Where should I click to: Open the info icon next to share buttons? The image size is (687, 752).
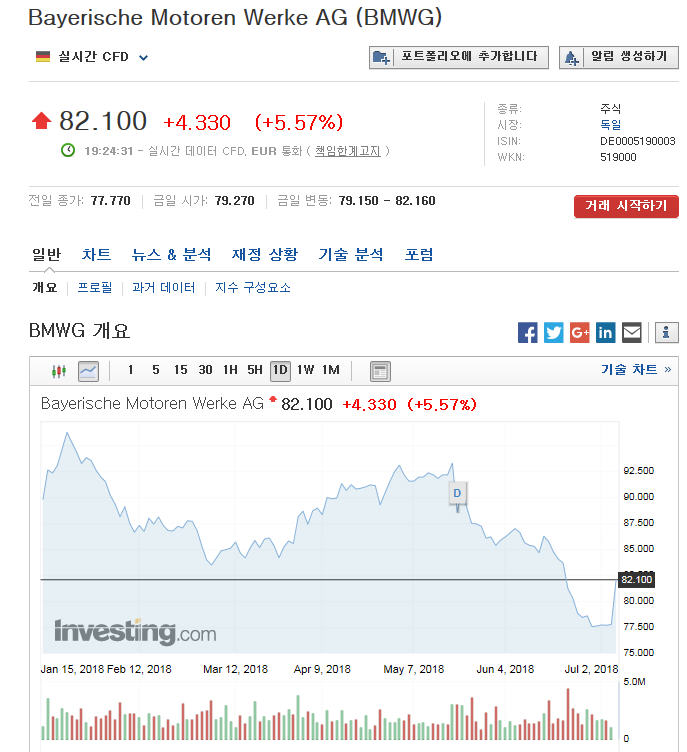667,333
